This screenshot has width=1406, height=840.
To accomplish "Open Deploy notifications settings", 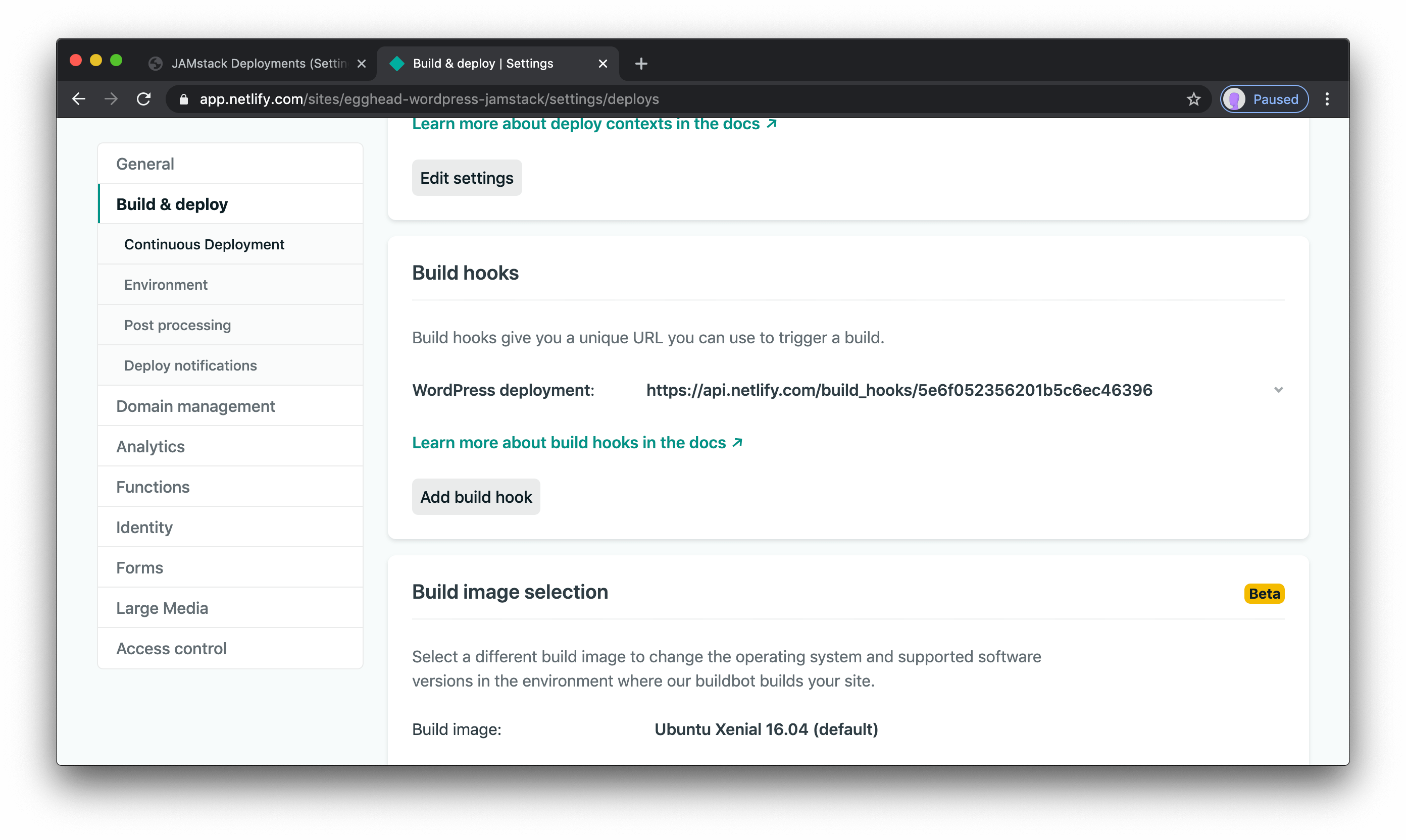I will click(190, 365).
